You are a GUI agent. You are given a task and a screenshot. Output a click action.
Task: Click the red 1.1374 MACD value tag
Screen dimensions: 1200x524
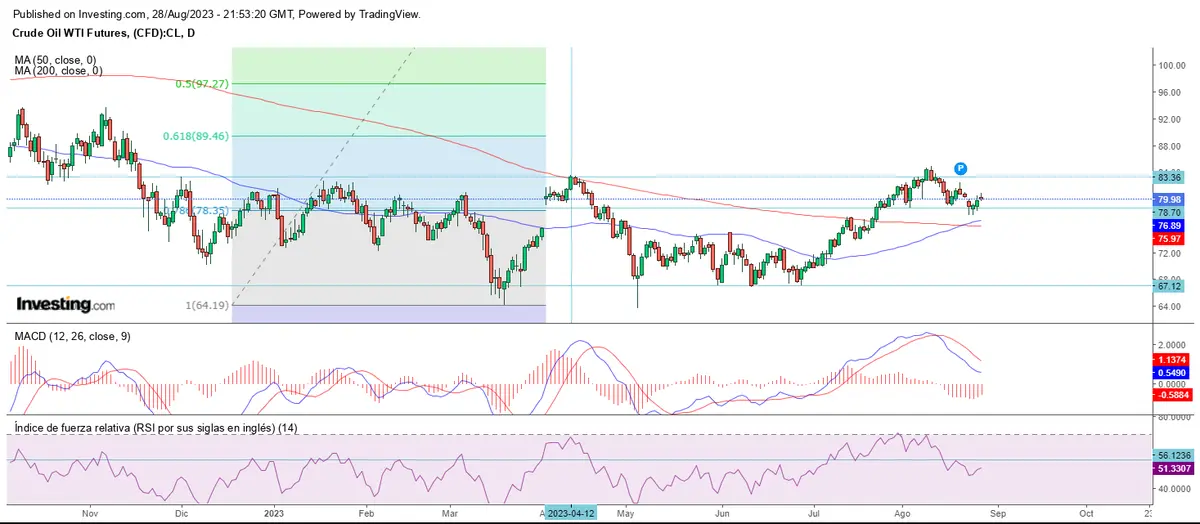point(1169,359)
